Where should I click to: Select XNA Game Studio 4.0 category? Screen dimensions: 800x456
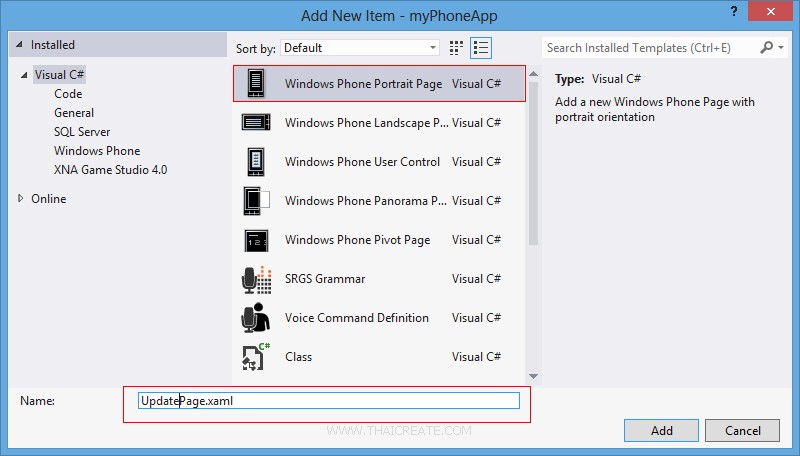110,170
